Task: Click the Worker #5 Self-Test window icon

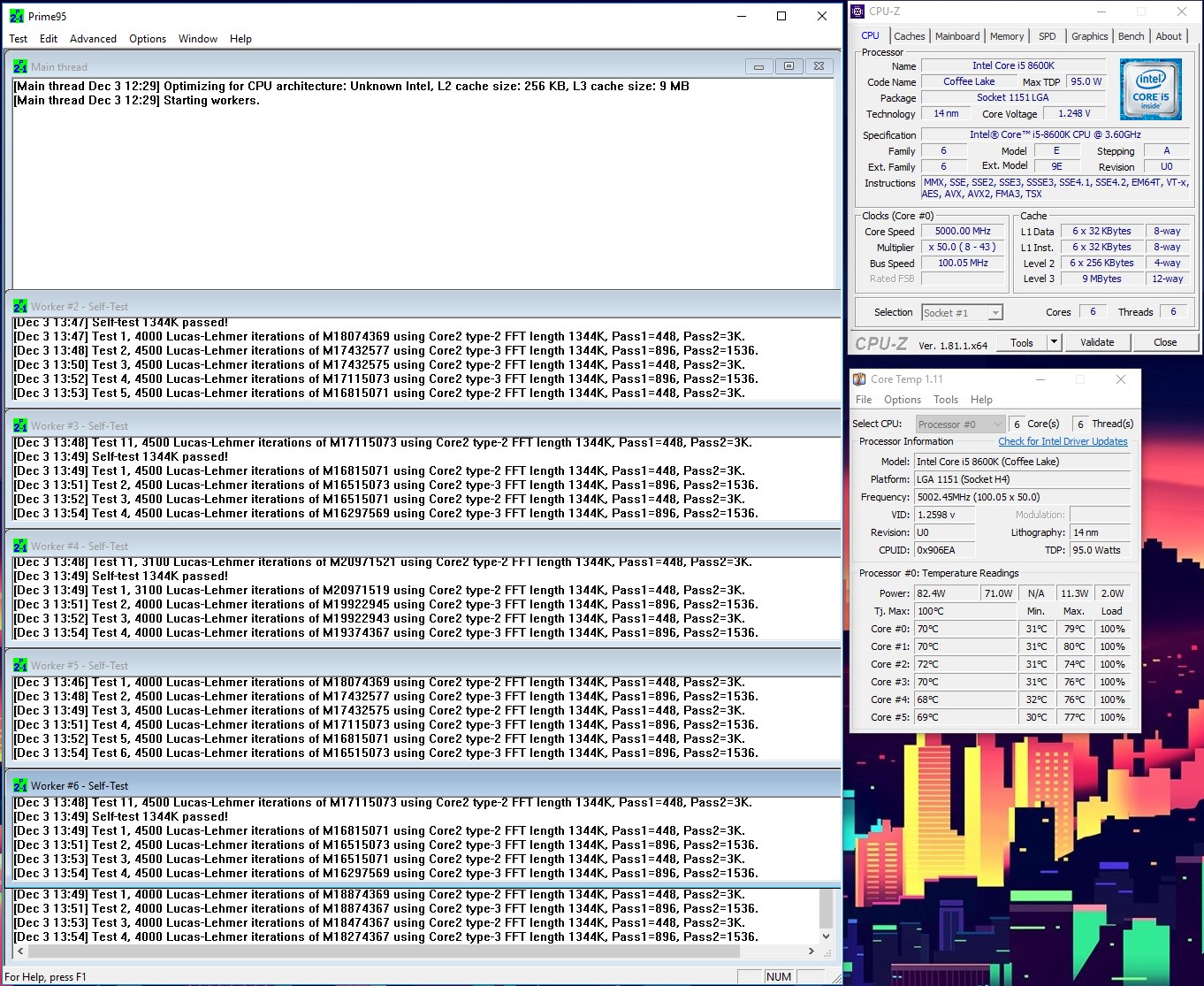Action: [x=20, y=665]
